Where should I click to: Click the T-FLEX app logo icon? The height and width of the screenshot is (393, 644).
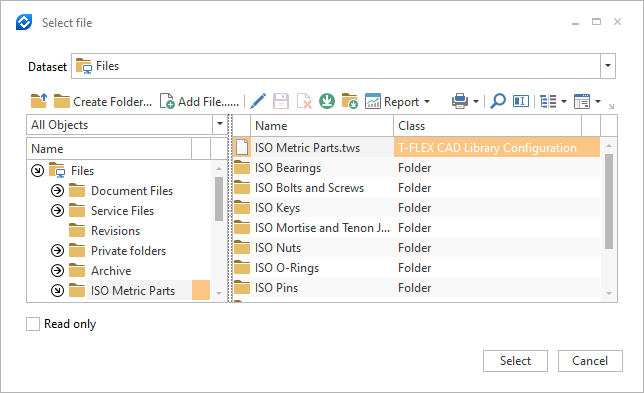click(x=24, y=22)
